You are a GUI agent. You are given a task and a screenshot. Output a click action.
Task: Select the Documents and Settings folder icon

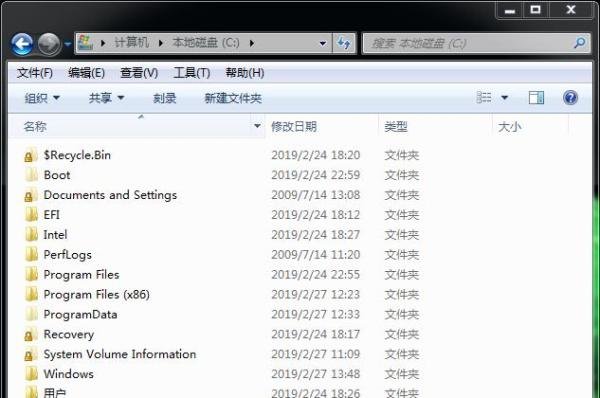[31, 195]
